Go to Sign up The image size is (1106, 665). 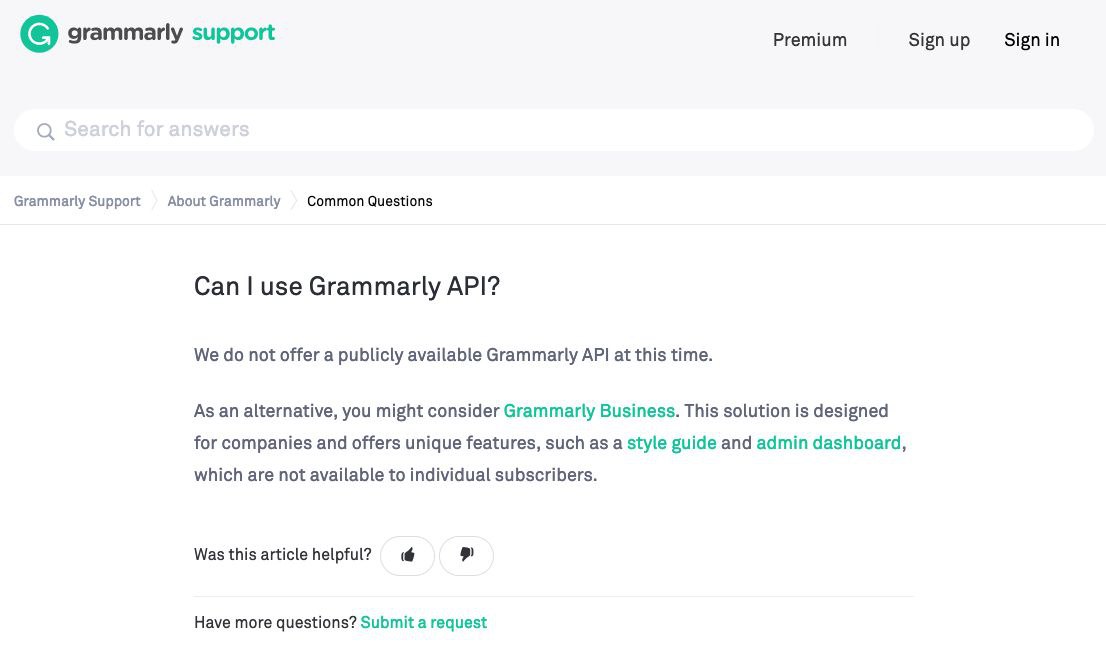click(938, 40)
